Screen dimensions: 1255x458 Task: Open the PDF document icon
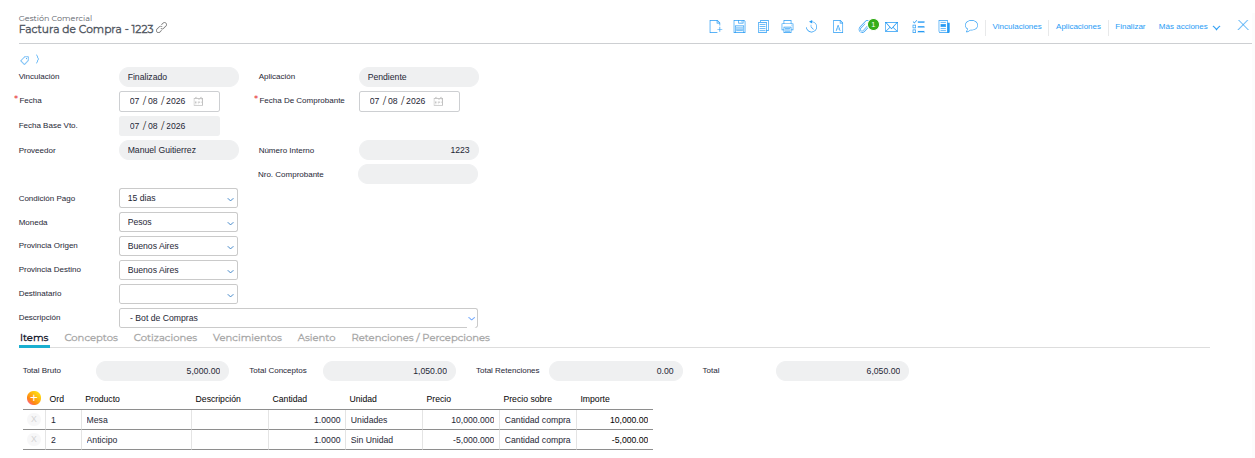(837, 27)
